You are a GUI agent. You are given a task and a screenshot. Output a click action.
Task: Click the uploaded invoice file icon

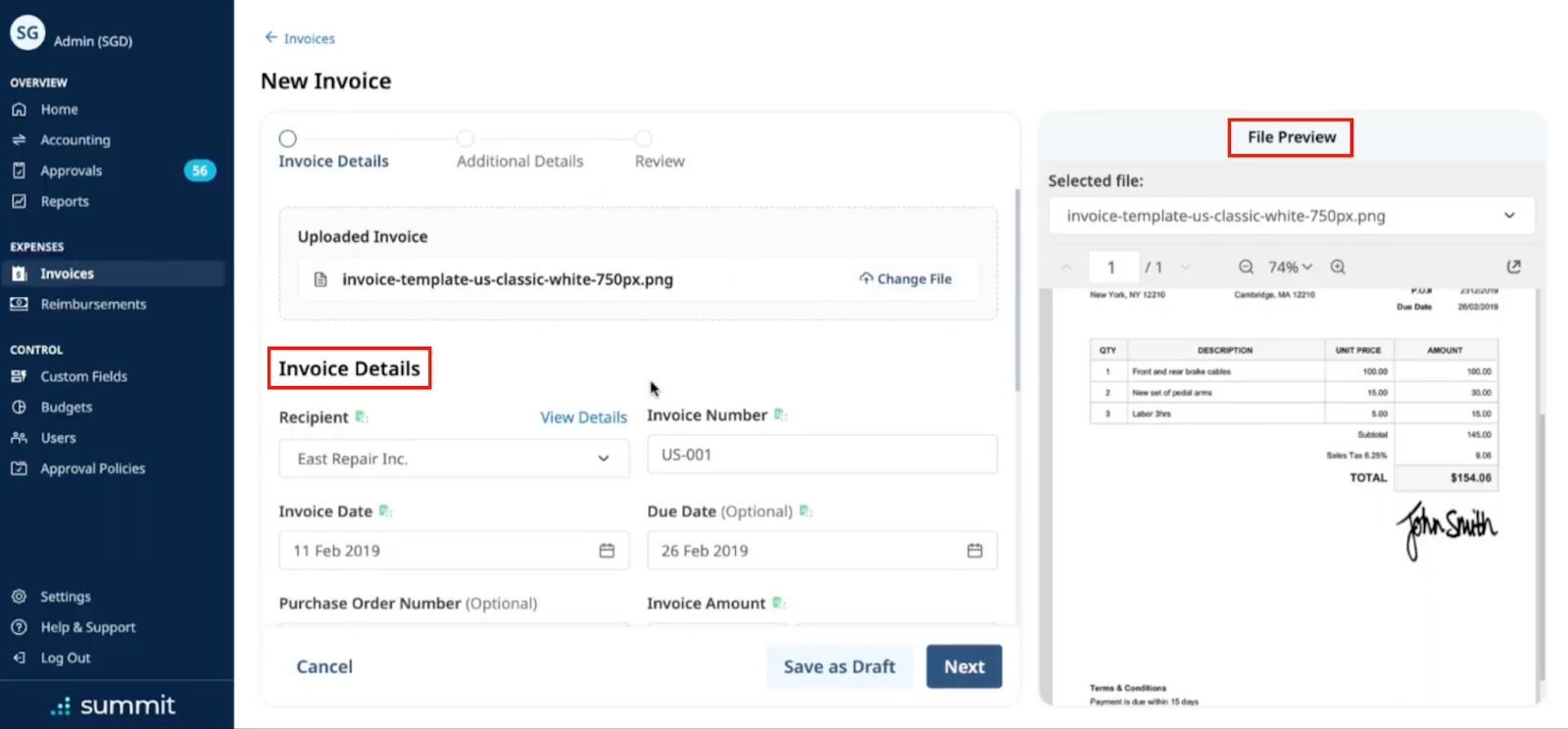click(320, 279)
